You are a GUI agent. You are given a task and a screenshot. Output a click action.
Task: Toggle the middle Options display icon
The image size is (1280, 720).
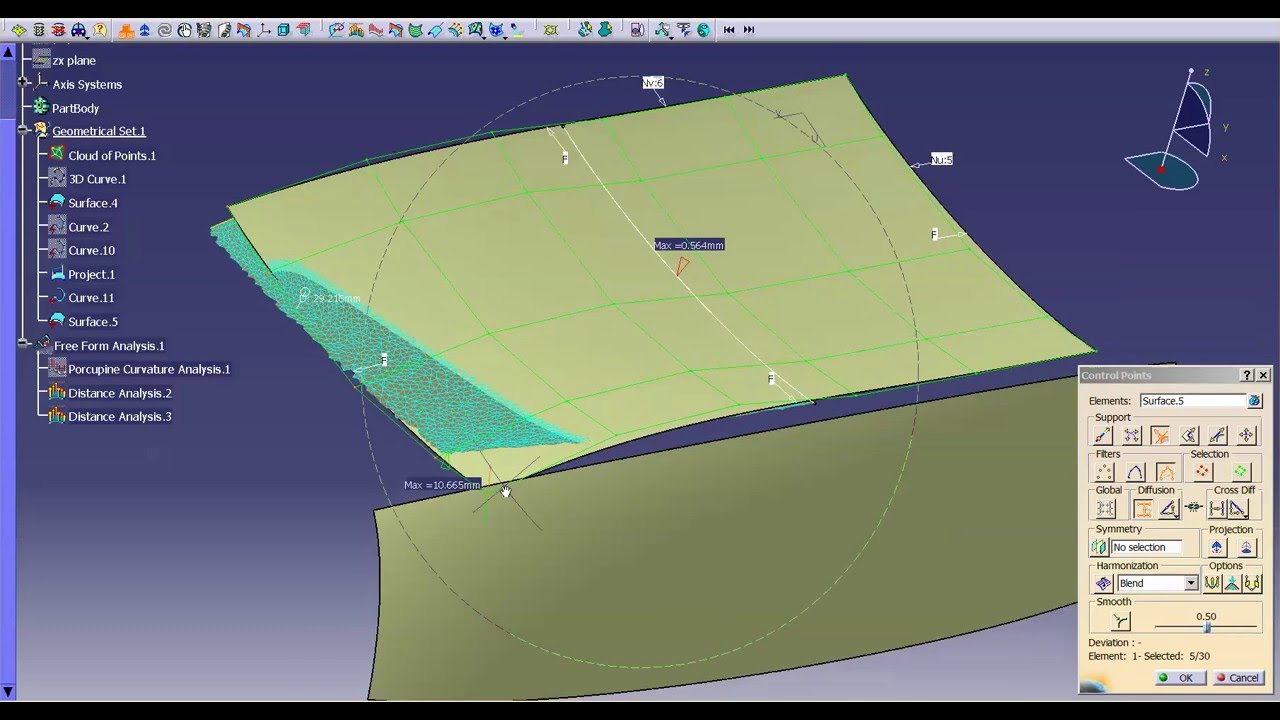pyautogui.click(x=1231, y=583)
